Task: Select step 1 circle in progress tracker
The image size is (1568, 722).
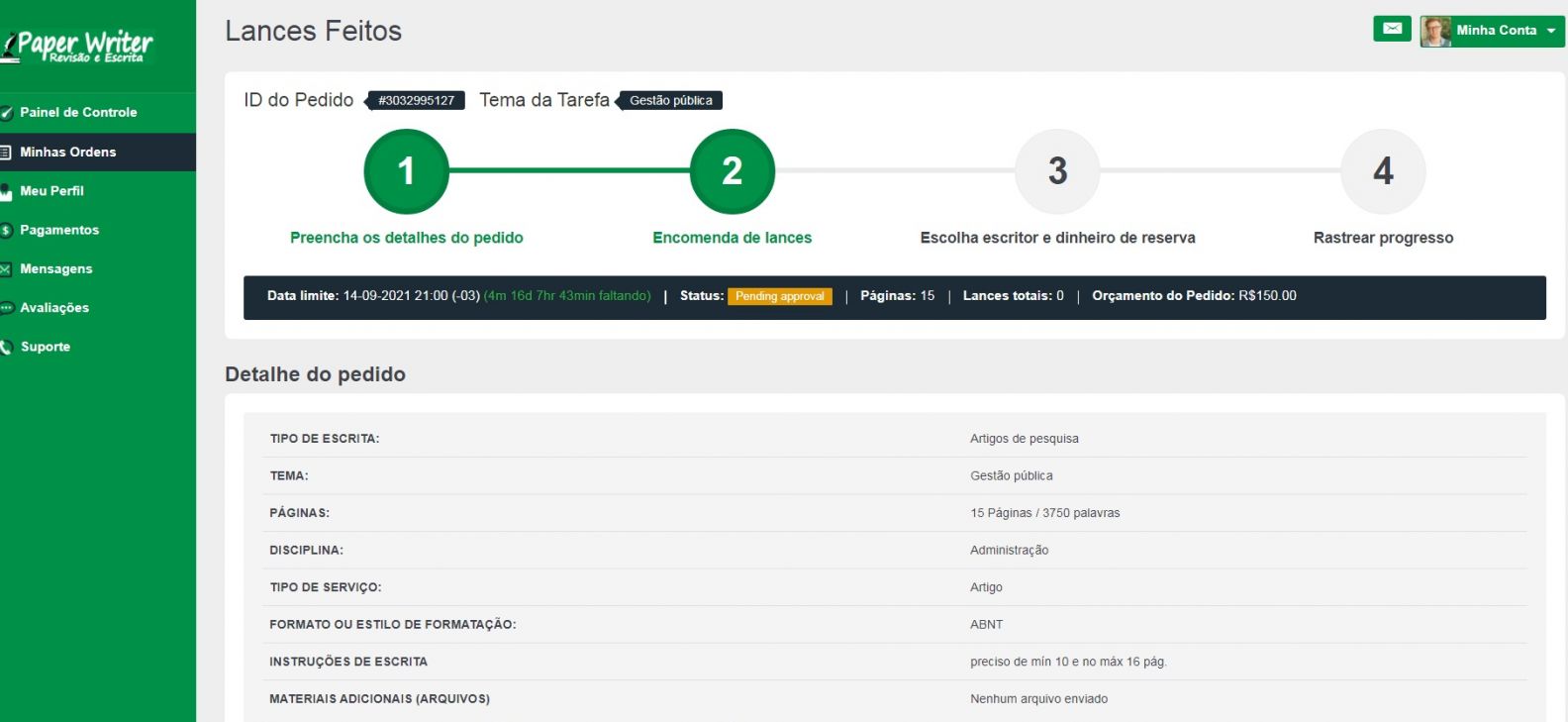Action: pos(406,171)
